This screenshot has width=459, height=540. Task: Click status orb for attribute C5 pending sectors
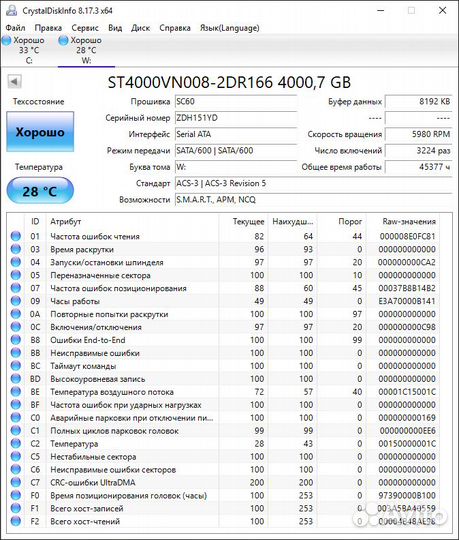[x=16, y=456]
